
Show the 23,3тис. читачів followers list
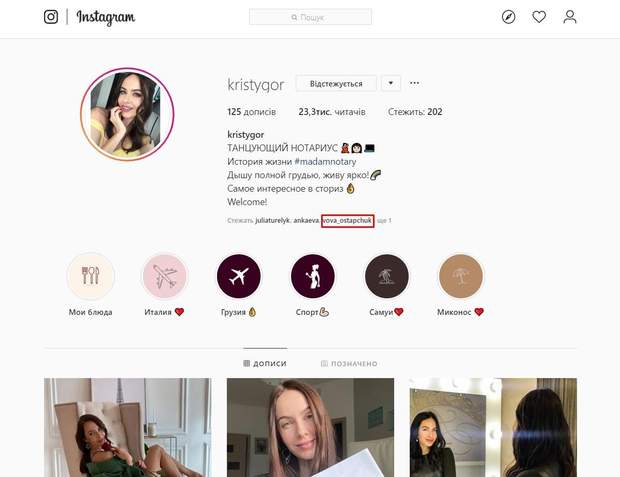tap(332, 112)
